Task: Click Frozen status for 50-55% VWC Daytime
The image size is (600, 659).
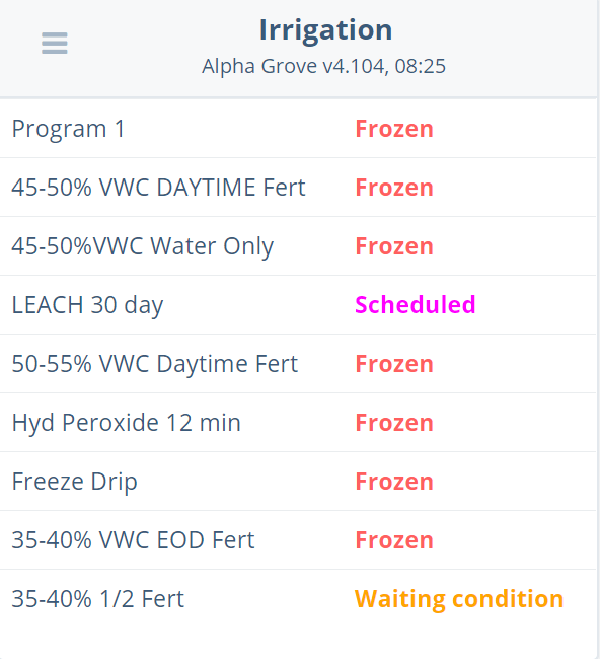Action: click(394, 364)
